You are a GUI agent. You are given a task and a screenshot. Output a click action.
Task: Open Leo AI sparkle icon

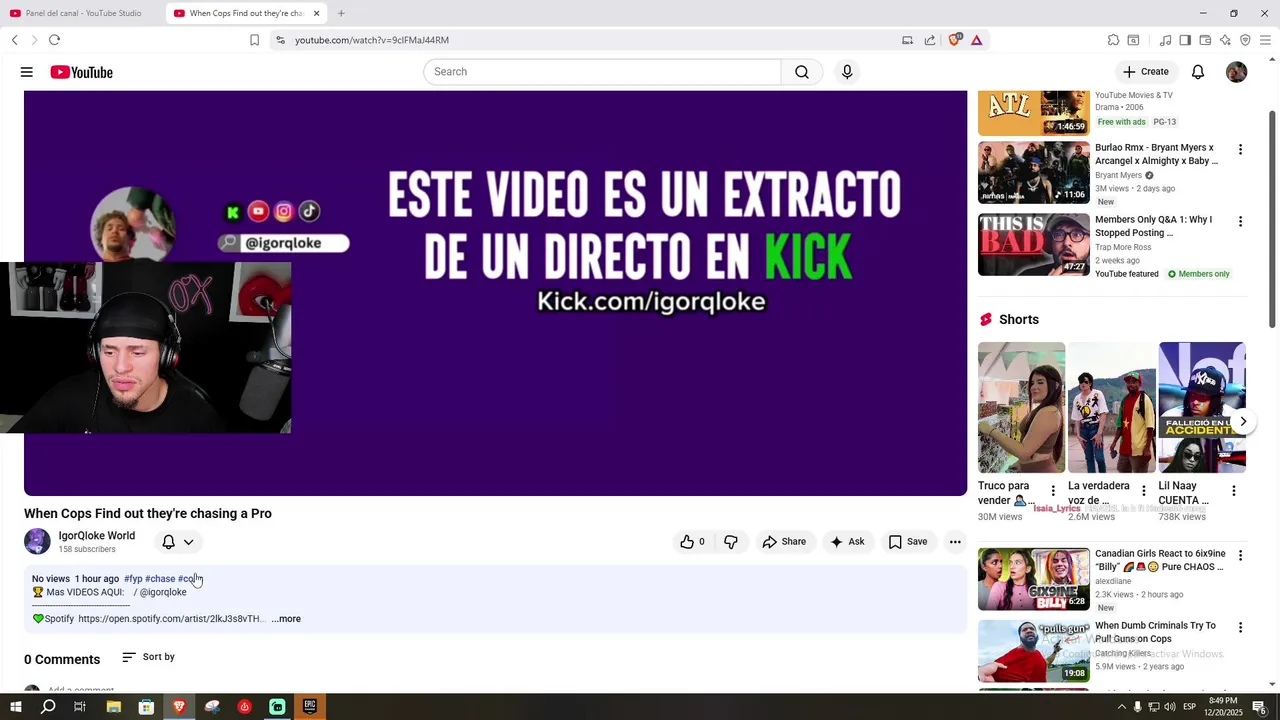coord(1225,40)
